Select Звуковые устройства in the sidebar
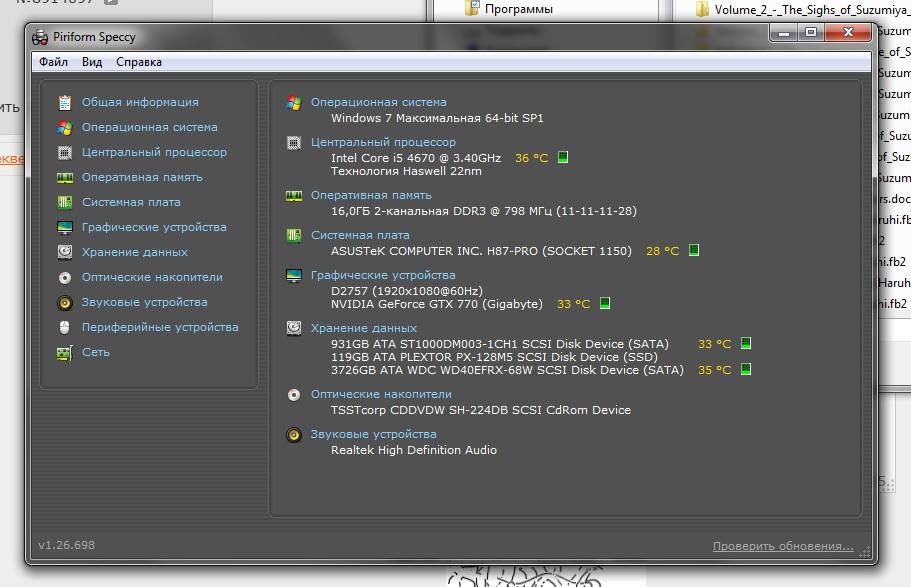Image resolution: width=911 pixels, height=587 pixels. [x=145, y=302]
